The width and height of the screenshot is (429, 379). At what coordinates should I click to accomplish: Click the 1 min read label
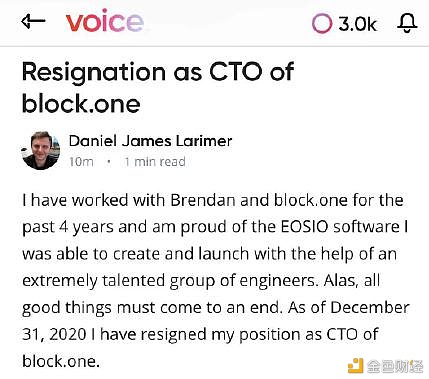point(155,162)
